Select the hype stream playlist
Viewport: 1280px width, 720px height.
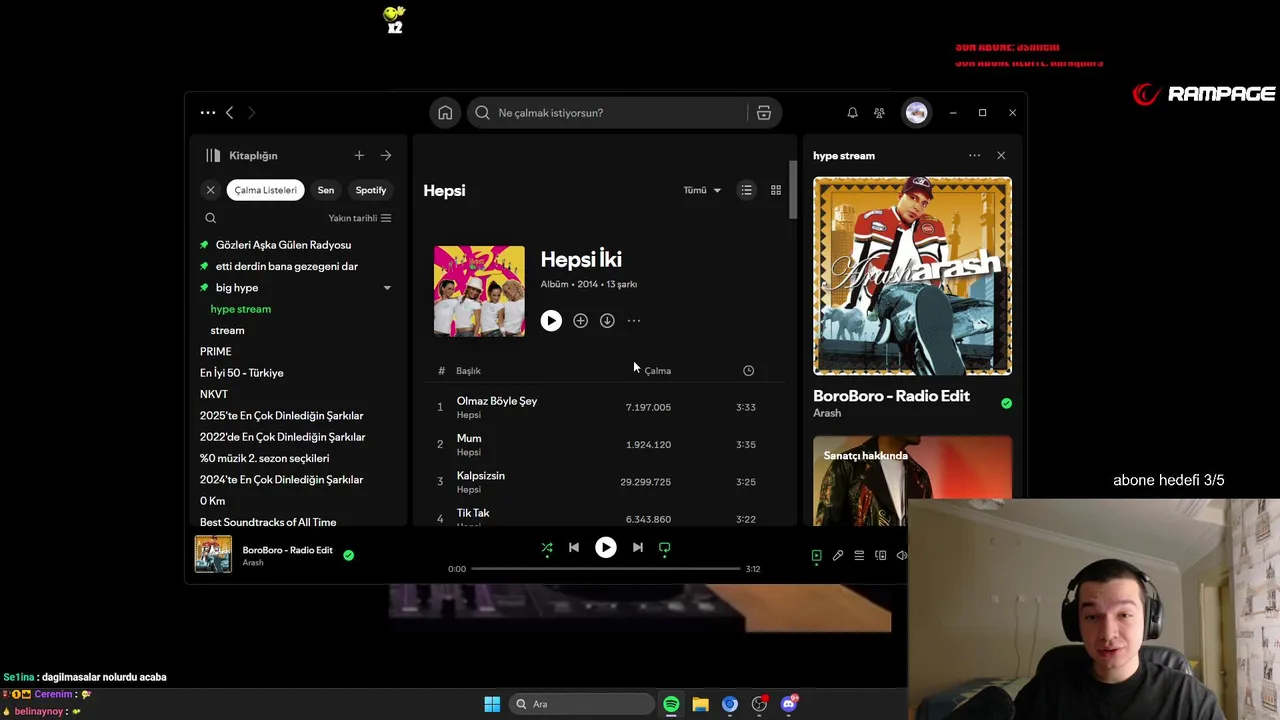(240, 309)
